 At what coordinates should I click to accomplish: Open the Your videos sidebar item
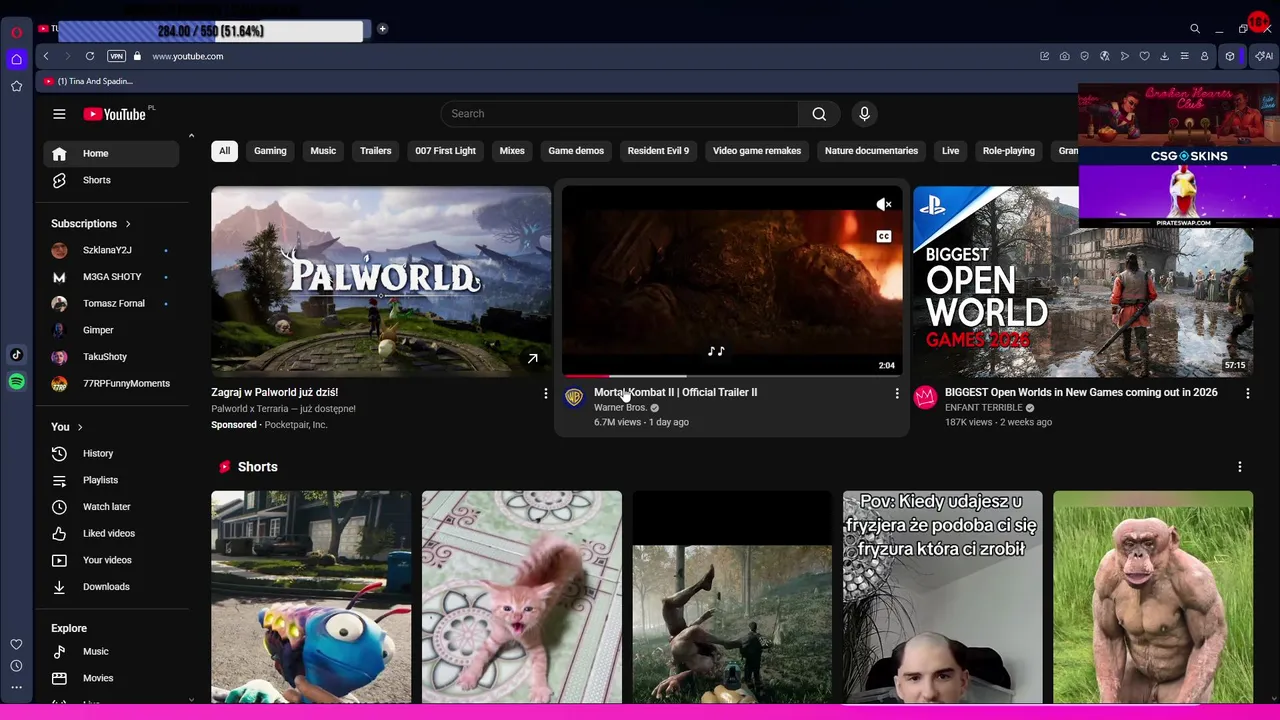111,560
